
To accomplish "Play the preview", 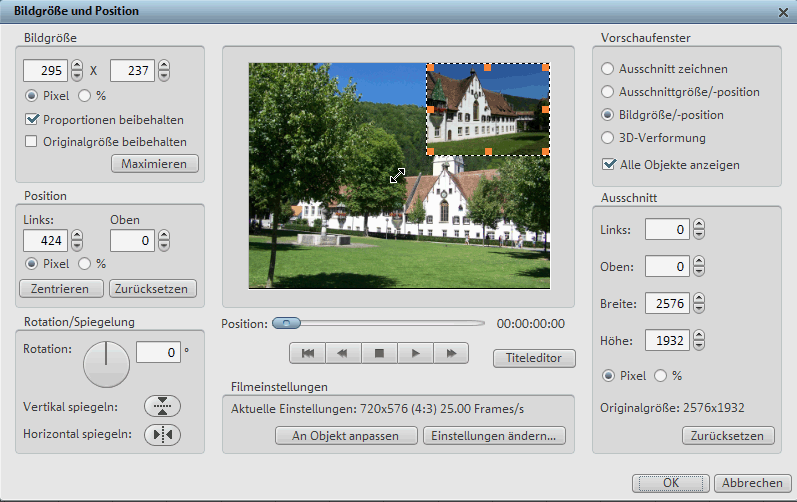I will [415, 353].
